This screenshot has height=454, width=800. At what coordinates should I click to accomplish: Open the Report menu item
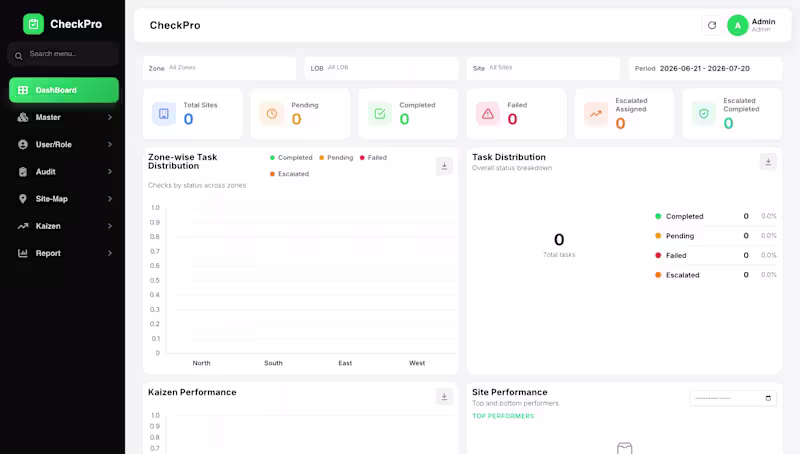tap(64, 253)
